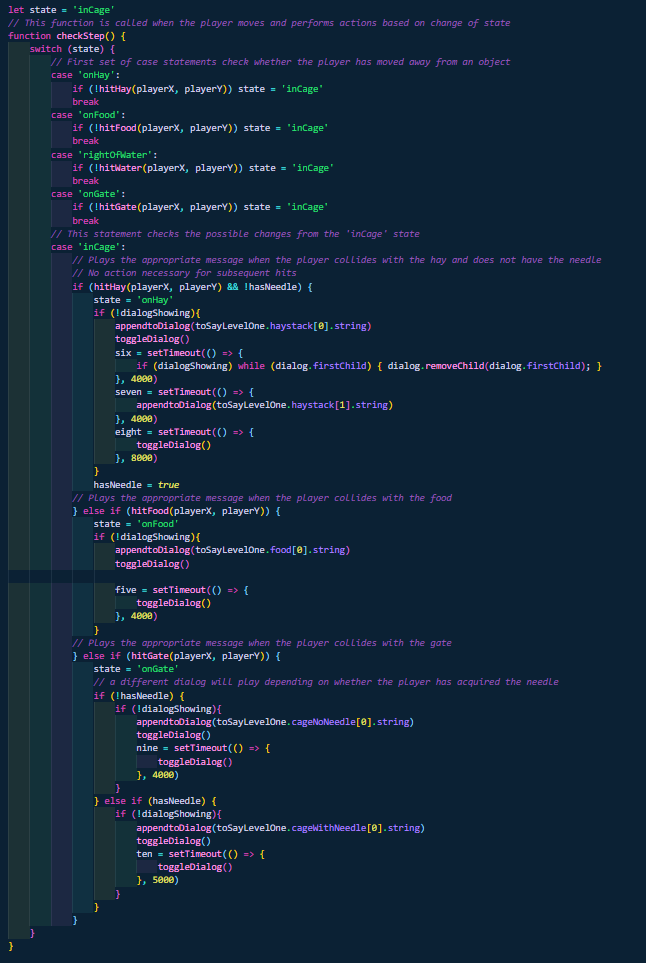Click the comment "a different dialog will play"
Image resolution: width=646 pixels, height=963 pixels.
point(326,682)
